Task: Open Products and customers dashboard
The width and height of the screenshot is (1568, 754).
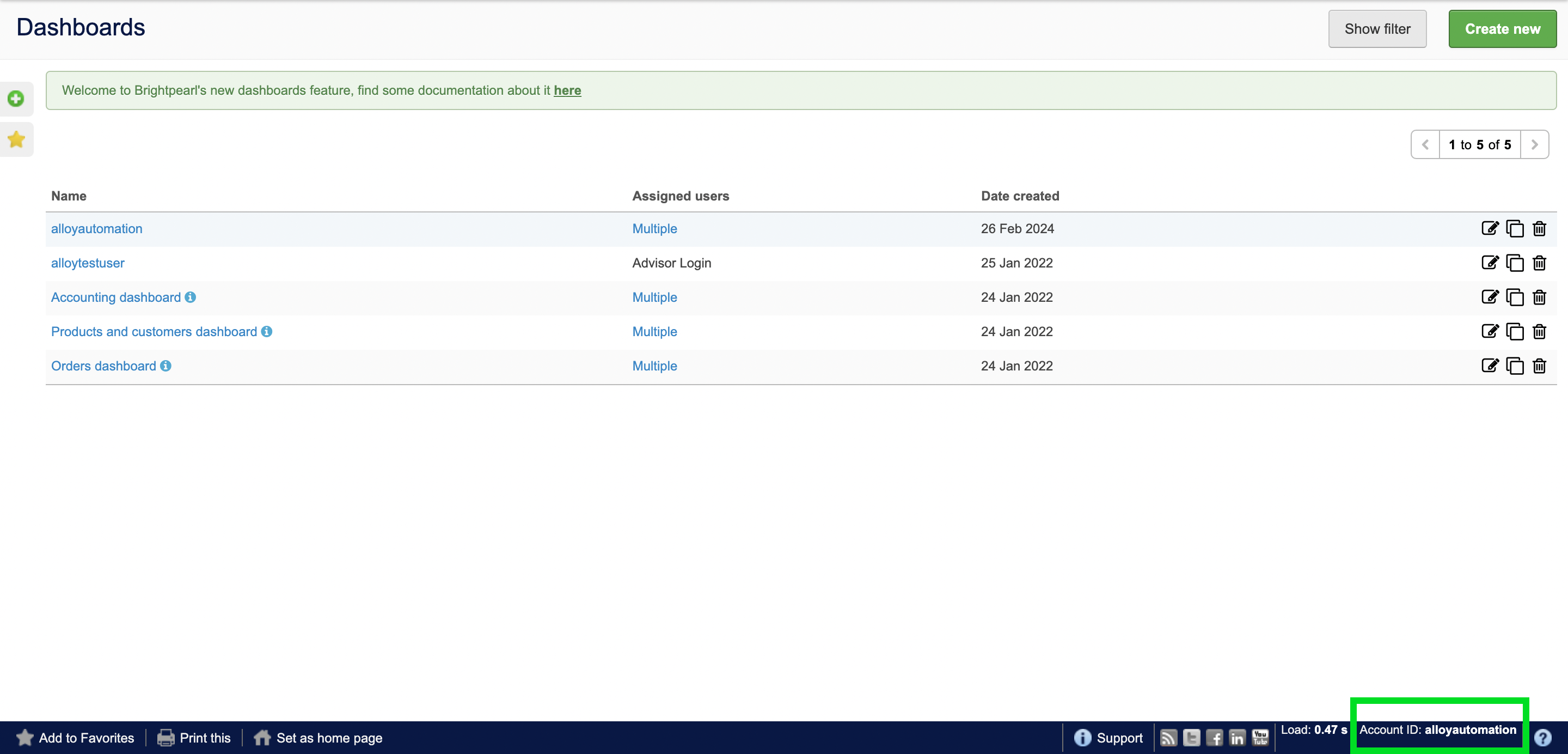Action: click(154, 332)
